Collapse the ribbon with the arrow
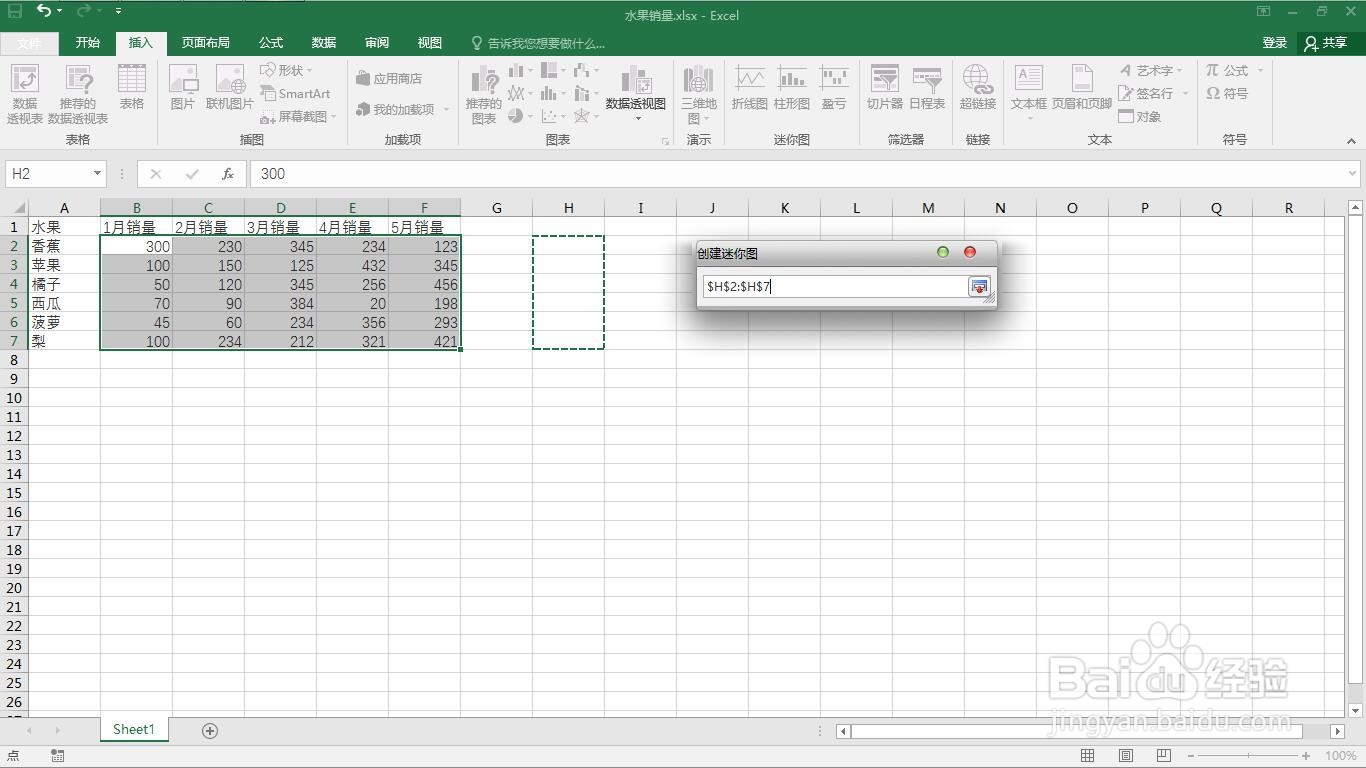Image resolution: width=1366 pixels, height=768 pixels. click(x=1351, y=141)
